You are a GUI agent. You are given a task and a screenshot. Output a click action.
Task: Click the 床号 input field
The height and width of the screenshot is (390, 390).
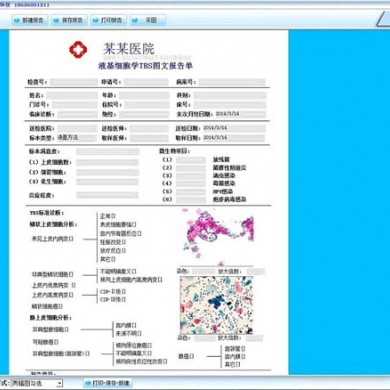coord(230,105)
